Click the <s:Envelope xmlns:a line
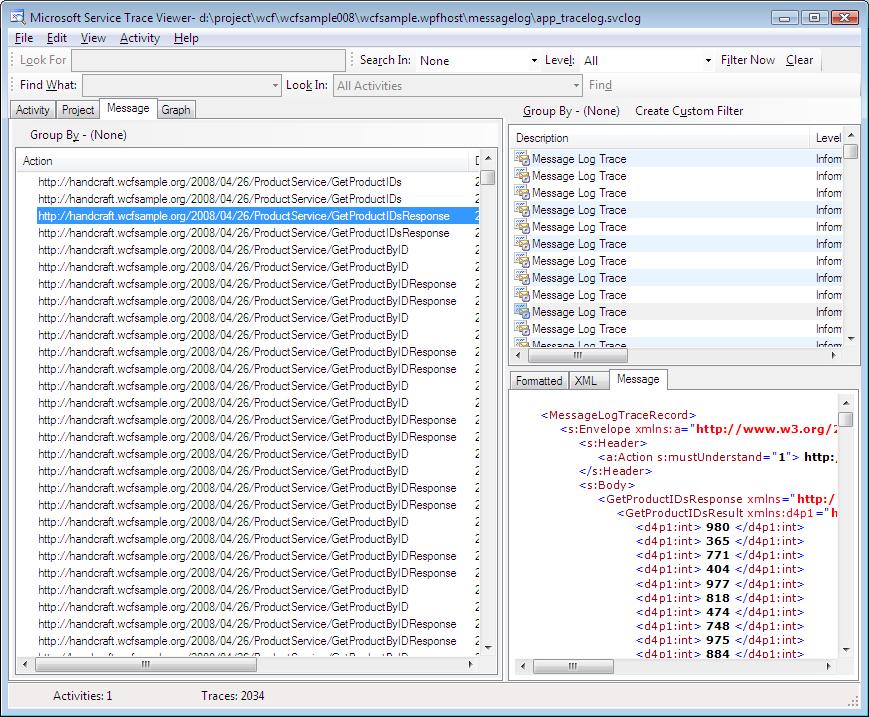 point(698,429)
